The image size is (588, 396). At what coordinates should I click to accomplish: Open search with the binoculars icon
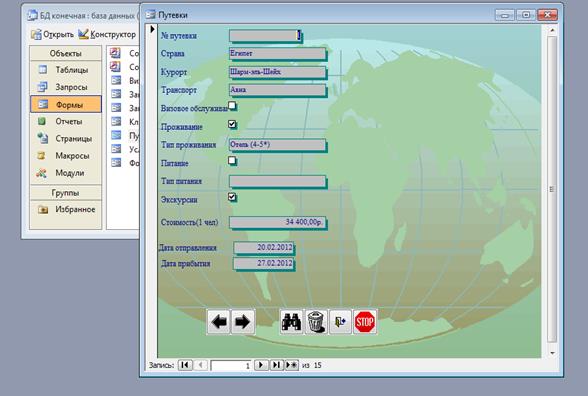tap(291, 321)
